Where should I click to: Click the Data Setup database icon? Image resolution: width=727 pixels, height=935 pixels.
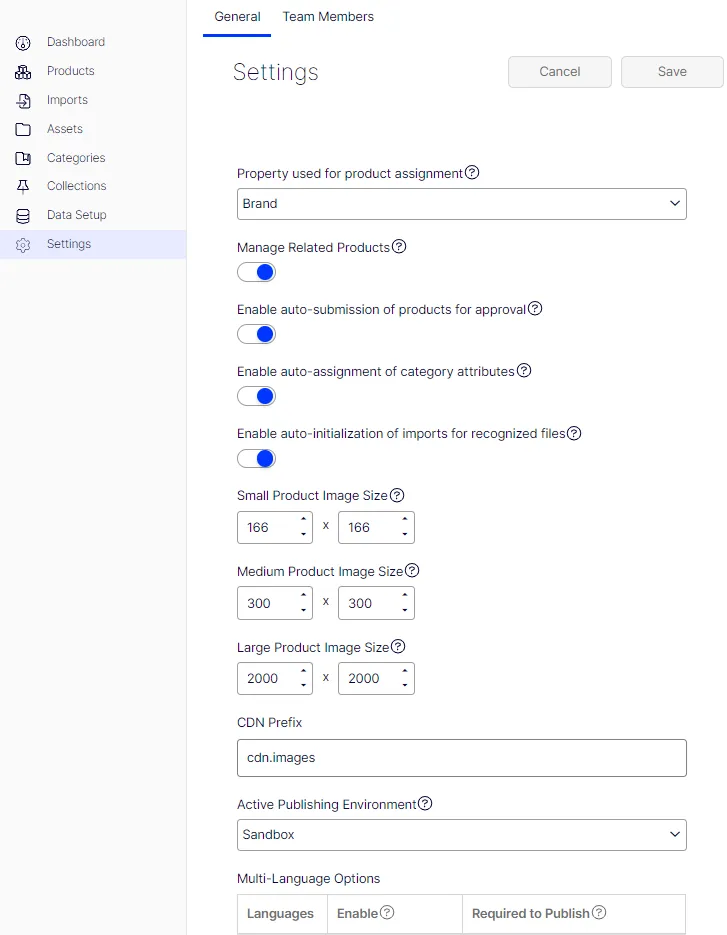[x=23, y=216]
